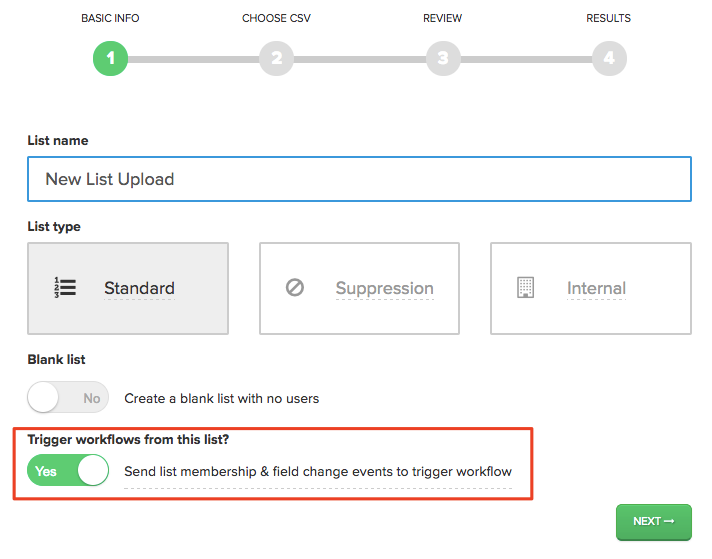The width and height of the screenshot is (712, 559).
Task: Select the Suppression list type label
Action: [x=385, y=288]
